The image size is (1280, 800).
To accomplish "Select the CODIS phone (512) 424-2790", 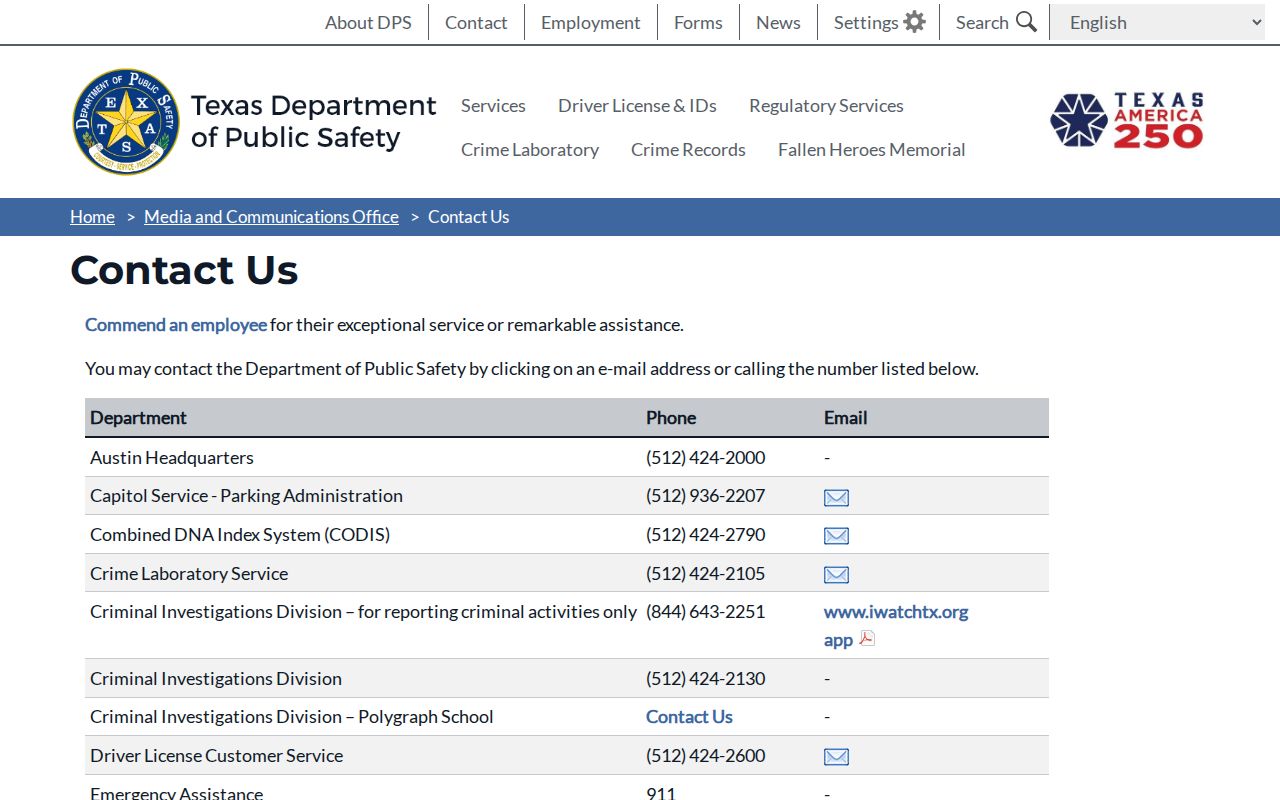I will pyautogui.click(x=706, y=535).
